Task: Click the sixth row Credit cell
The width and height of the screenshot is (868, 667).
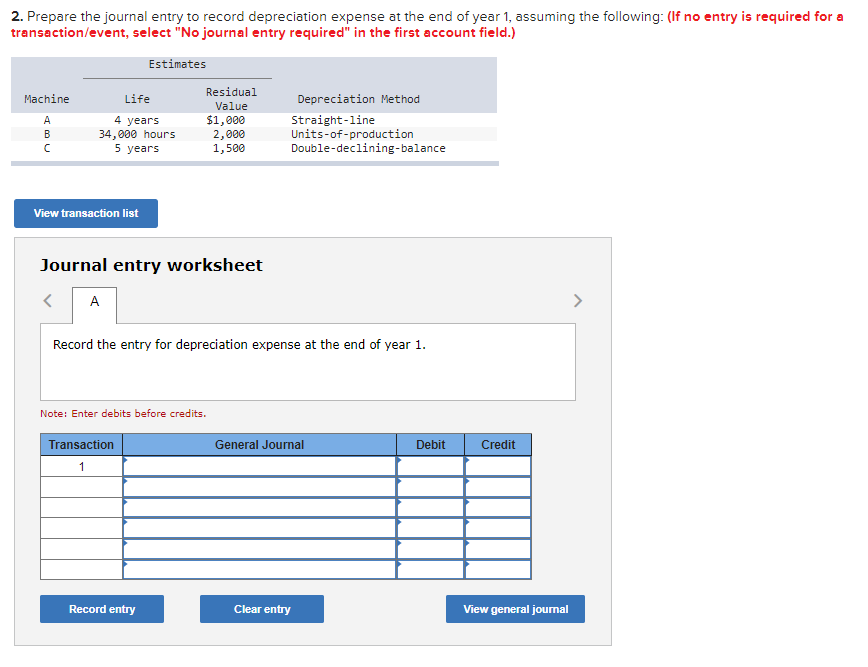Action: pos(498,570)
